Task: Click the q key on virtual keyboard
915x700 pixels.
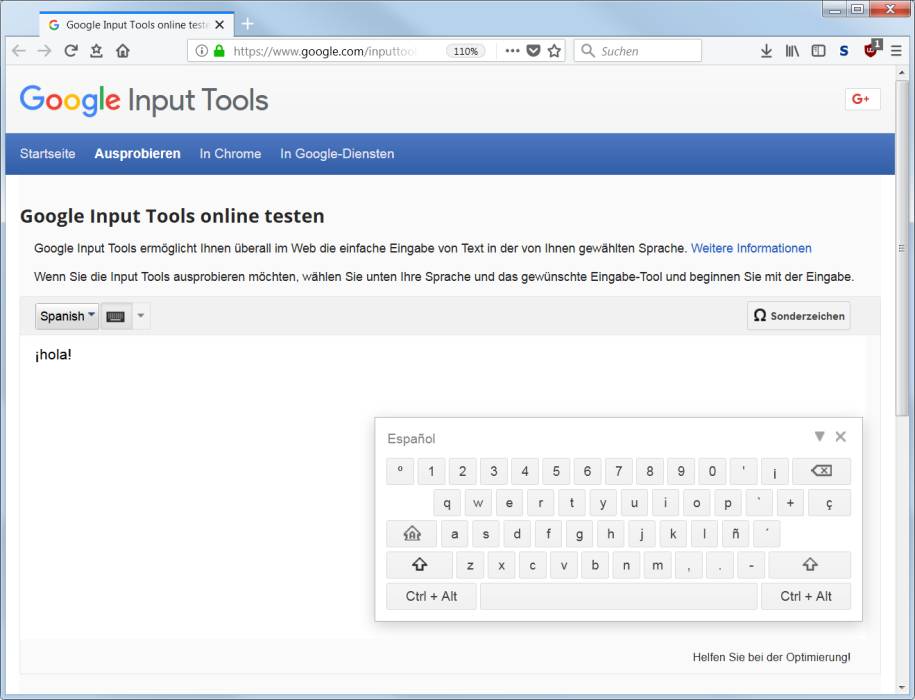Action: pyautogui.click(x=447, y=502)
